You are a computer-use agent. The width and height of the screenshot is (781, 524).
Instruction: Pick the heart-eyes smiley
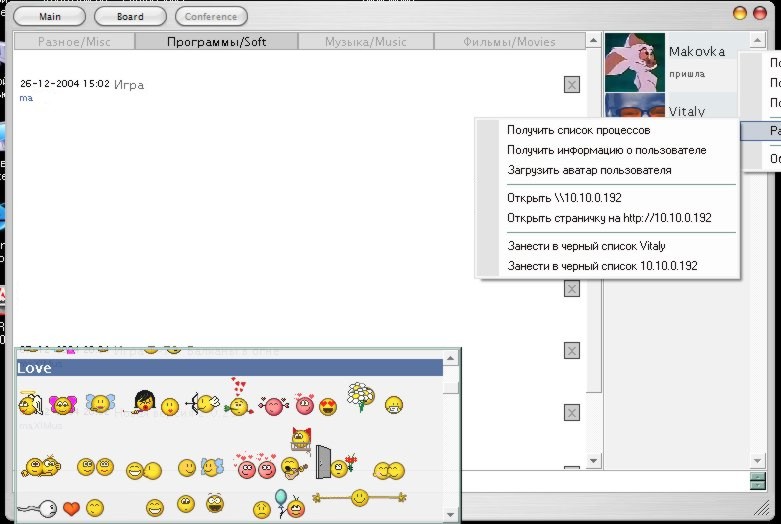327,406
